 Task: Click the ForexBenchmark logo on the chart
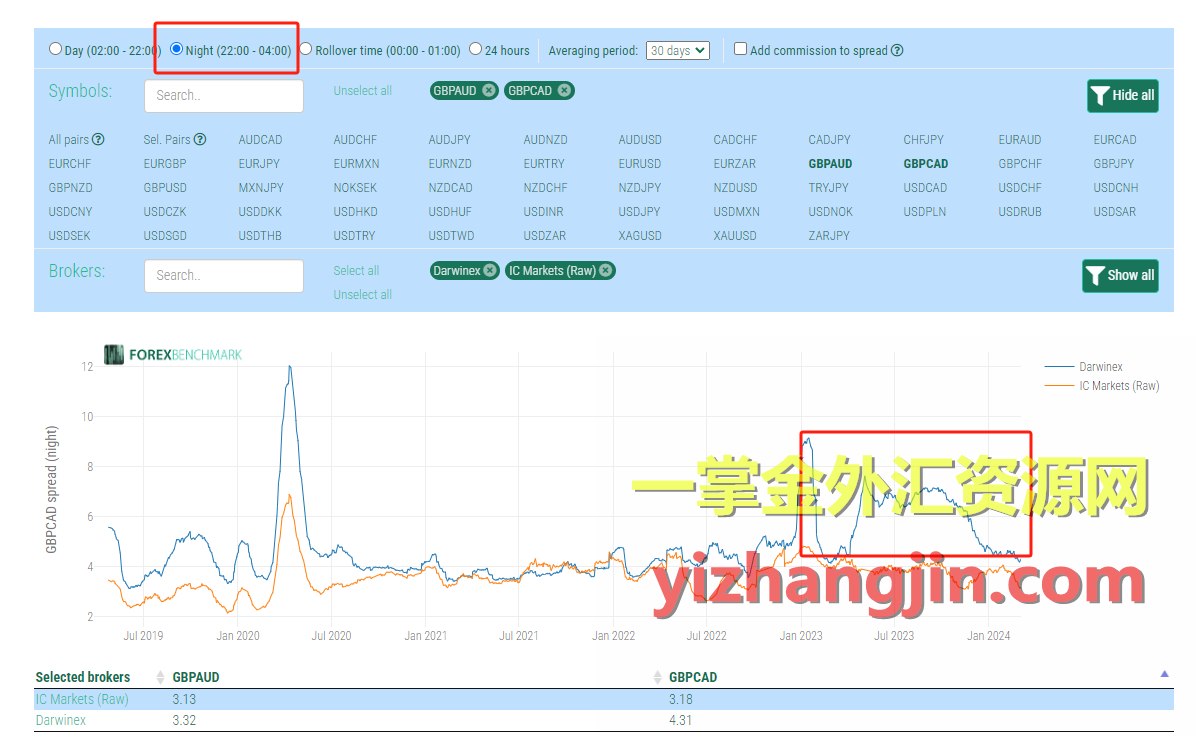coord(173,354)
